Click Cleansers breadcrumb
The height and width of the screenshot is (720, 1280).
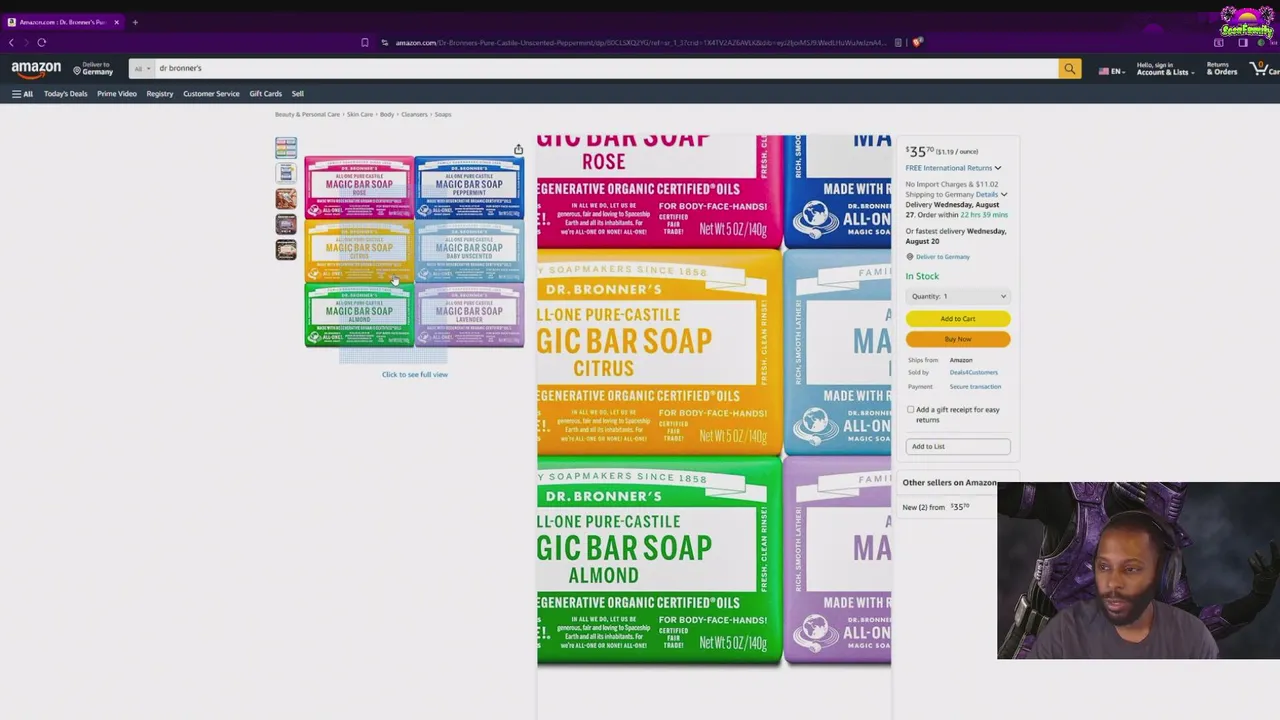click(414, 115)
